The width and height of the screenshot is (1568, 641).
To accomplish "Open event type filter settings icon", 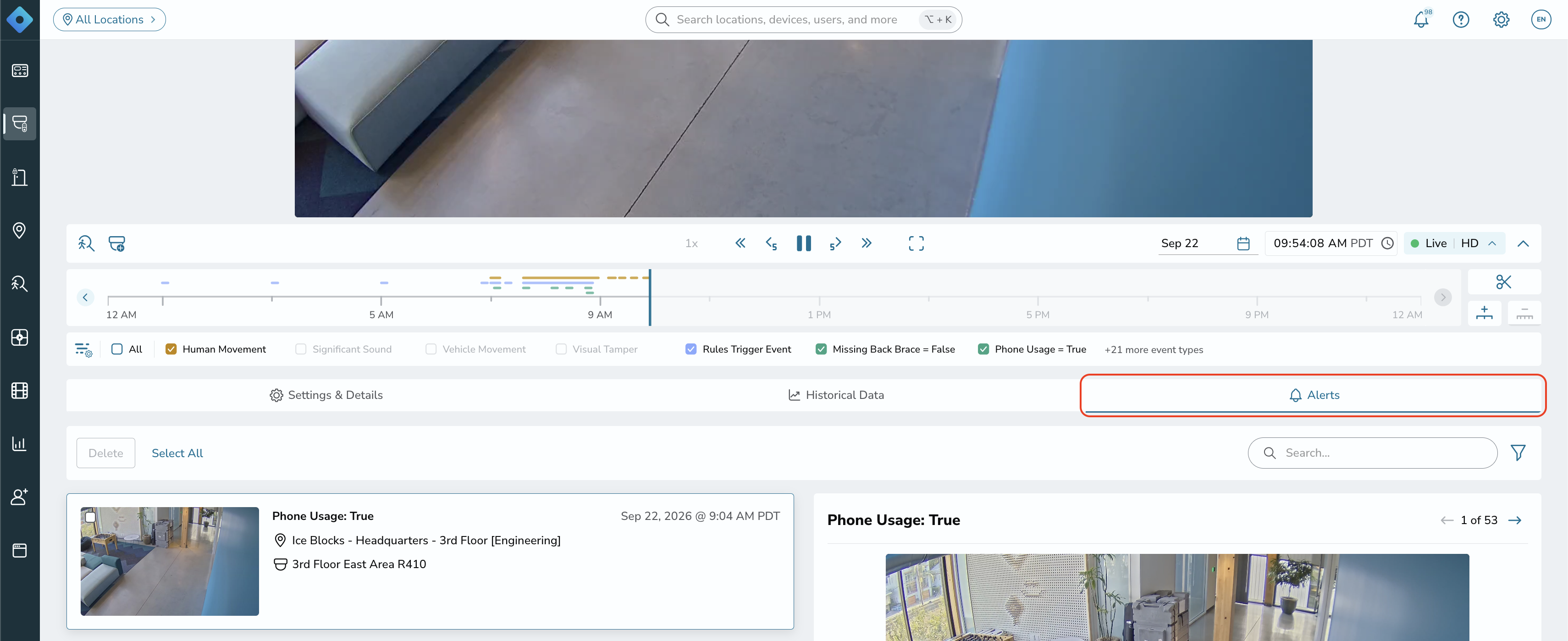I will tap(83, 349).
